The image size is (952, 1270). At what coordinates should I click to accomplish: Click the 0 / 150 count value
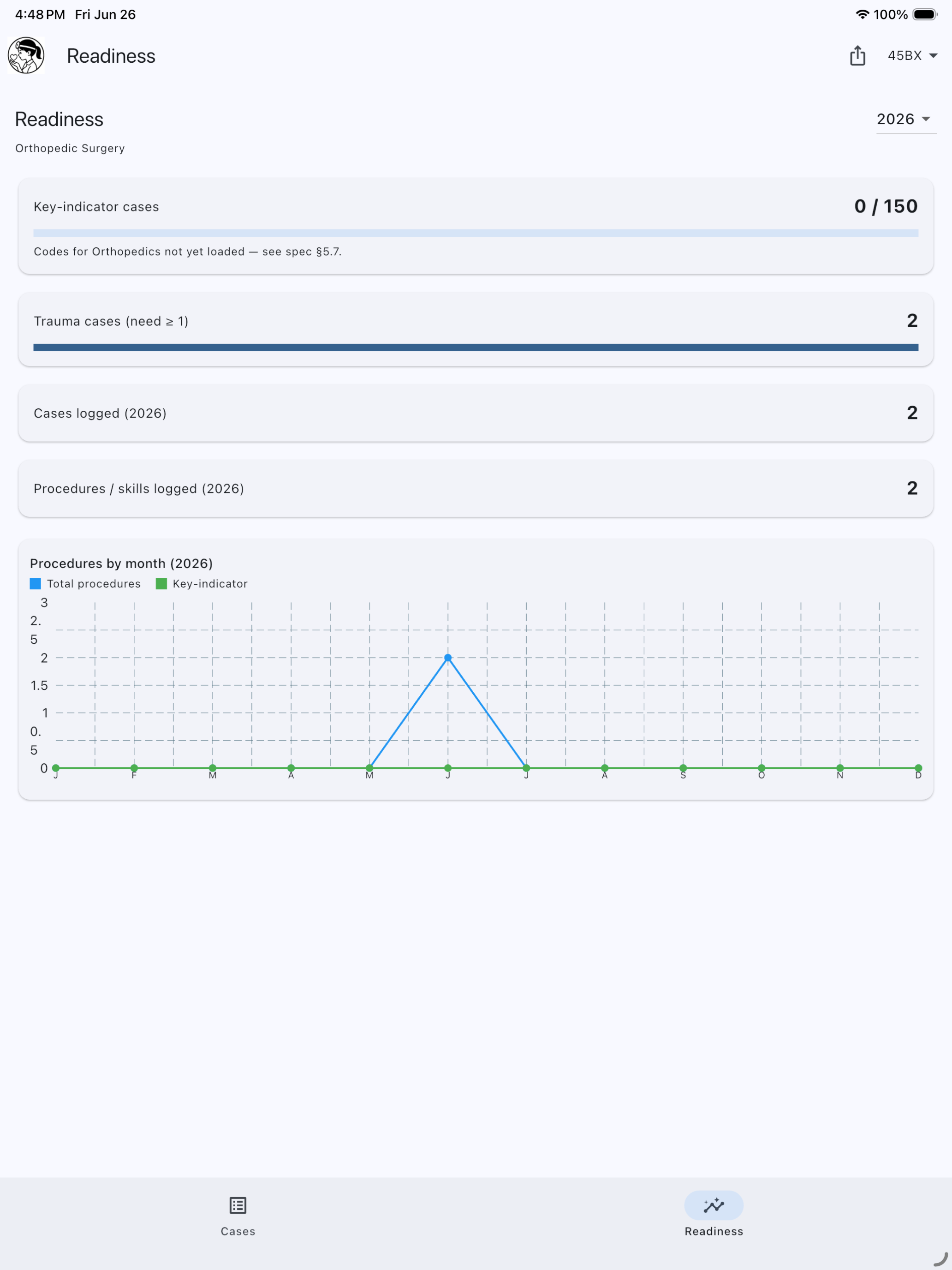tap(886, 206)
